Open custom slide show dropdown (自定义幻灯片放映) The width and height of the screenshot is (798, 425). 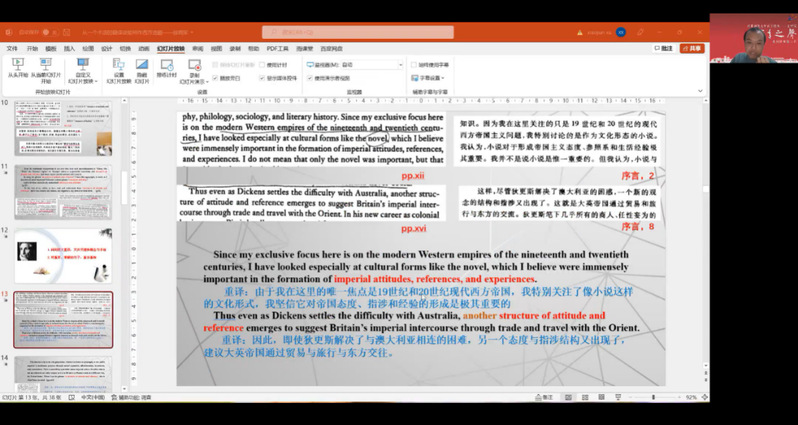82,71
